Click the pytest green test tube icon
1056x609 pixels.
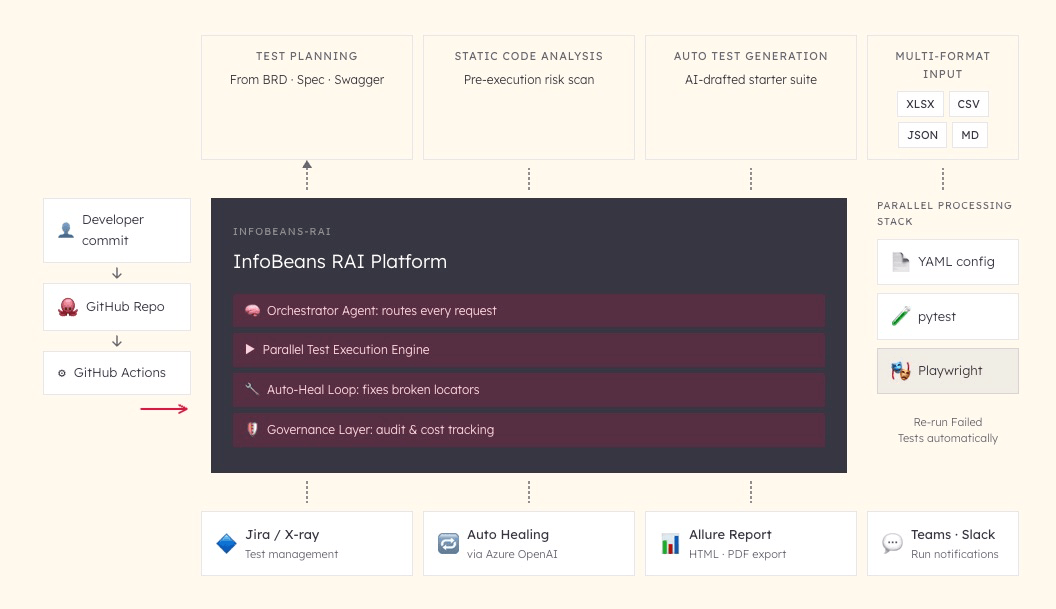point(899,316)
